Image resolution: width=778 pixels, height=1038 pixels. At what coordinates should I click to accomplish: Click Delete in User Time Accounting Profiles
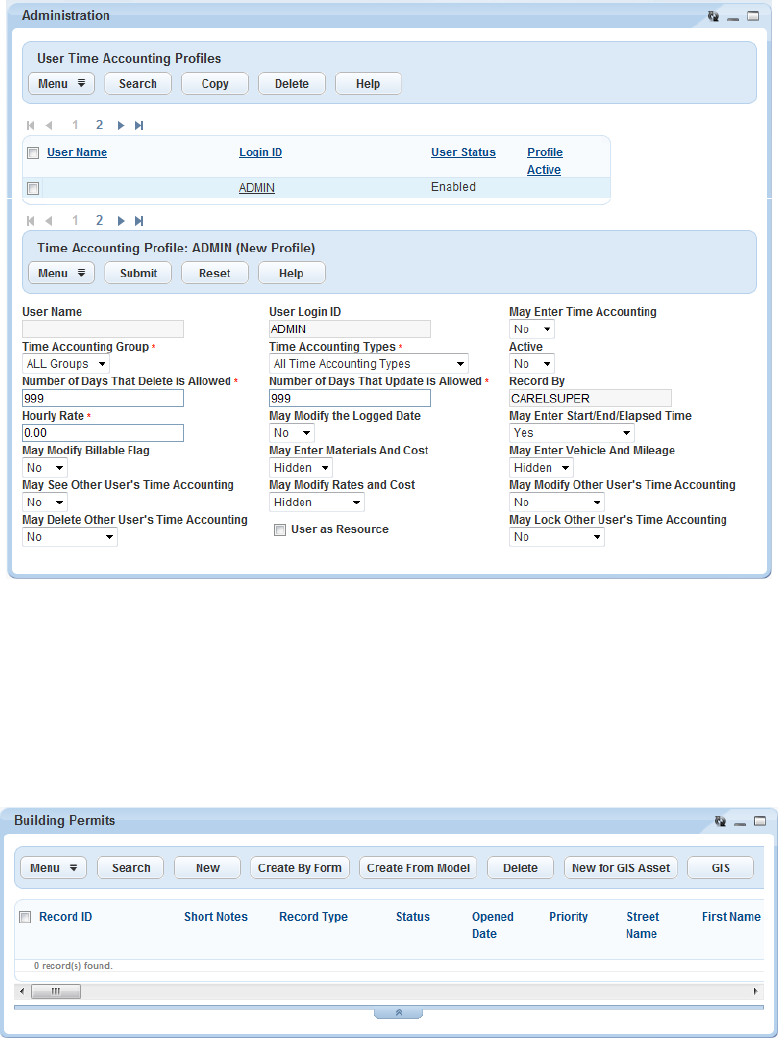pos(292,84)
